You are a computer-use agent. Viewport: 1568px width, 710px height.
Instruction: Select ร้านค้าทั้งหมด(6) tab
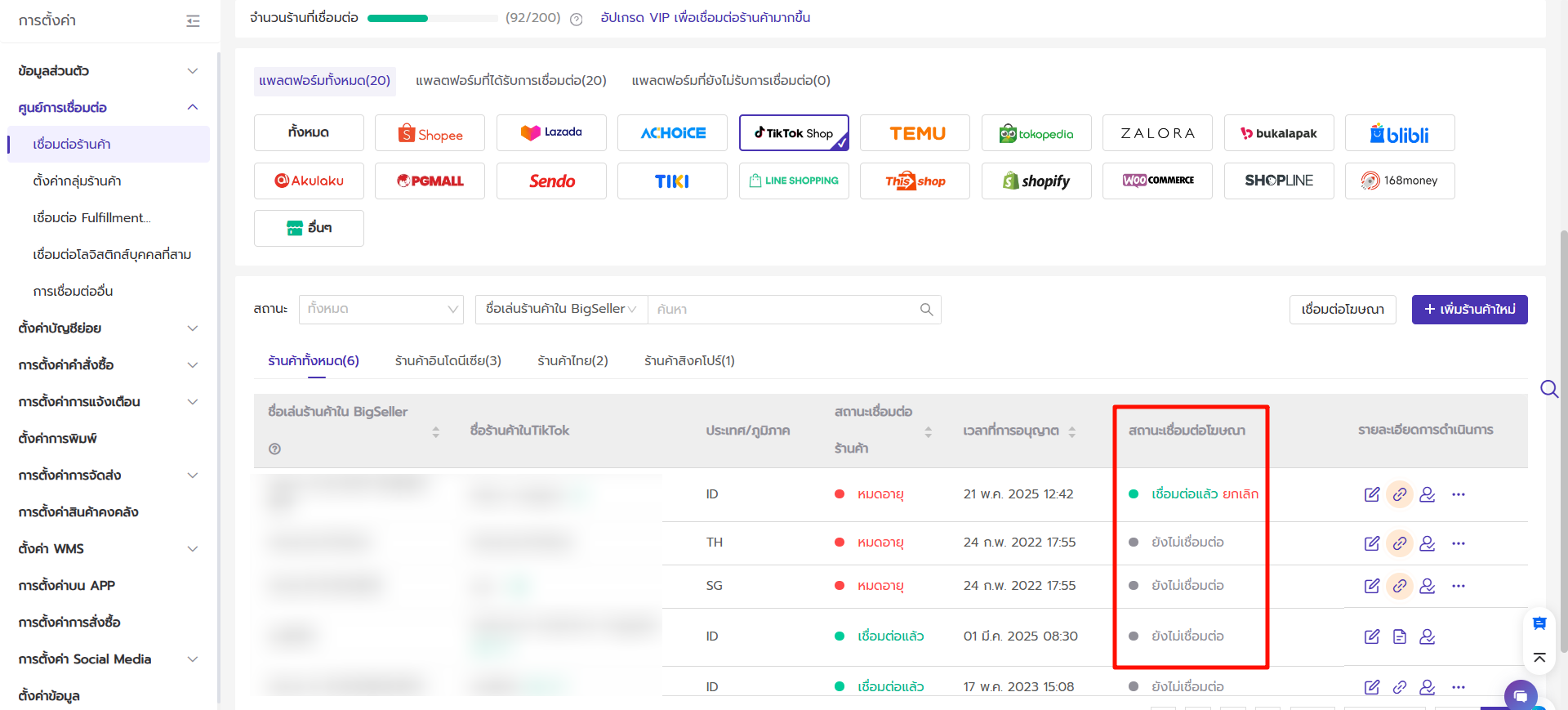click(x=314, y=361)
